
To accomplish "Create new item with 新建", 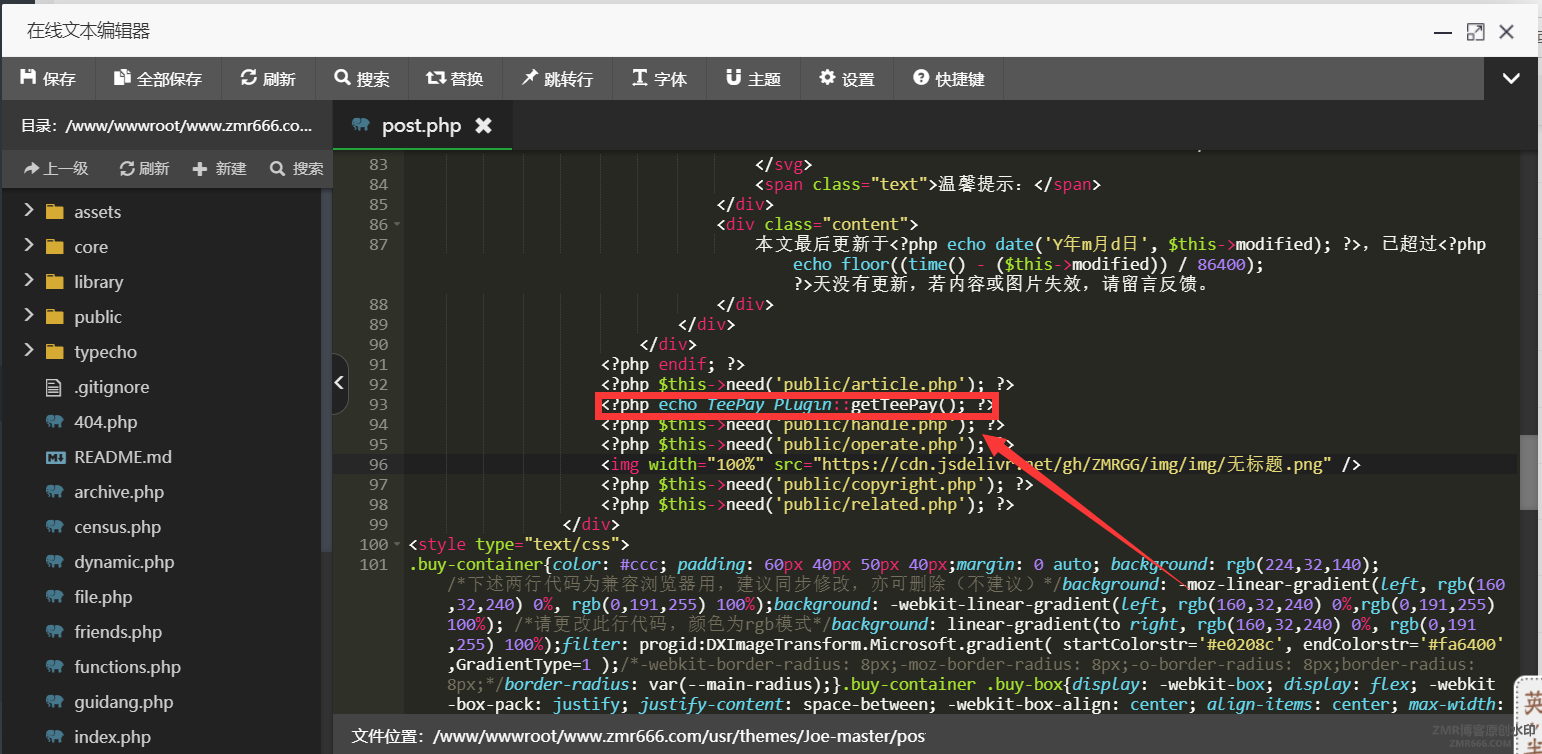I will (x=220, y=168).
